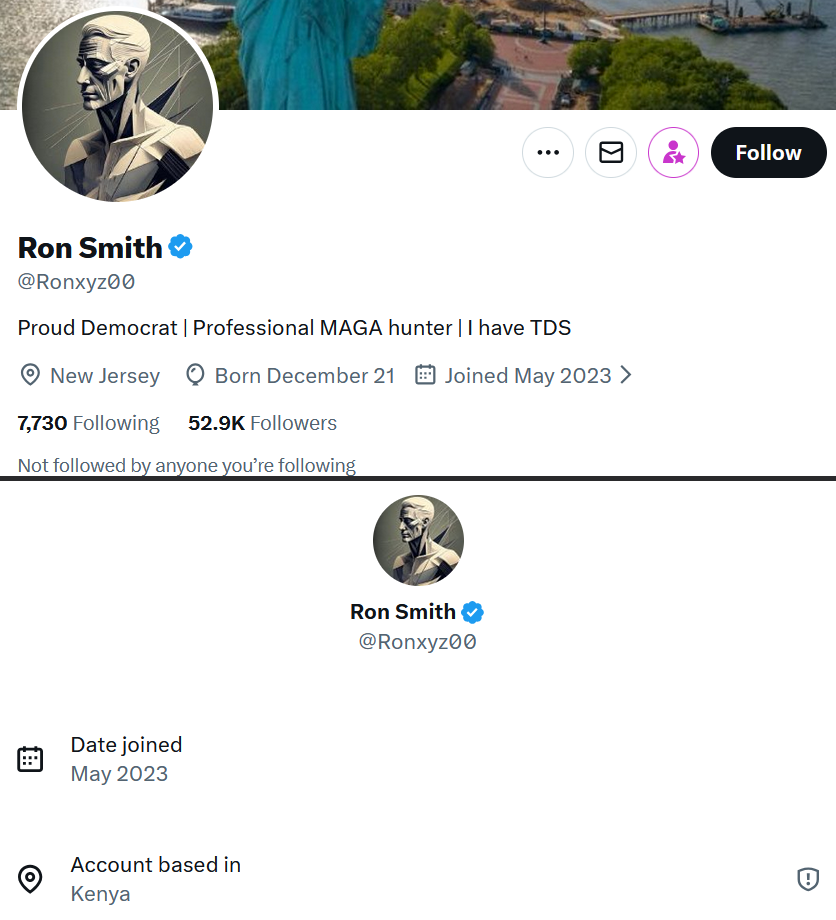
Task: Expand the Joined May 2023 chevron
Action: 626,375
